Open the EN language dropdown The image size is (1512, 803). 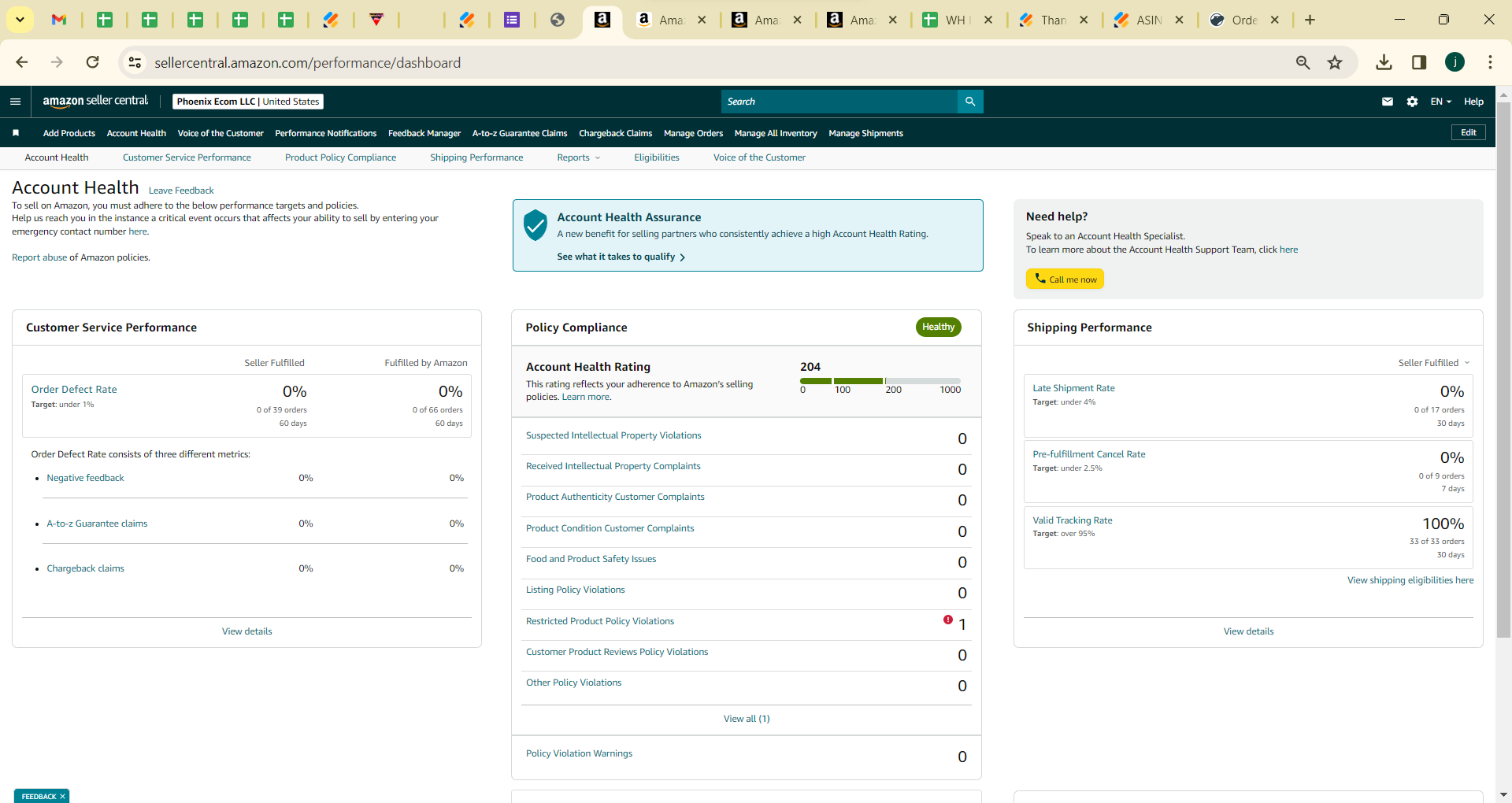click(x=1440, y=102)
